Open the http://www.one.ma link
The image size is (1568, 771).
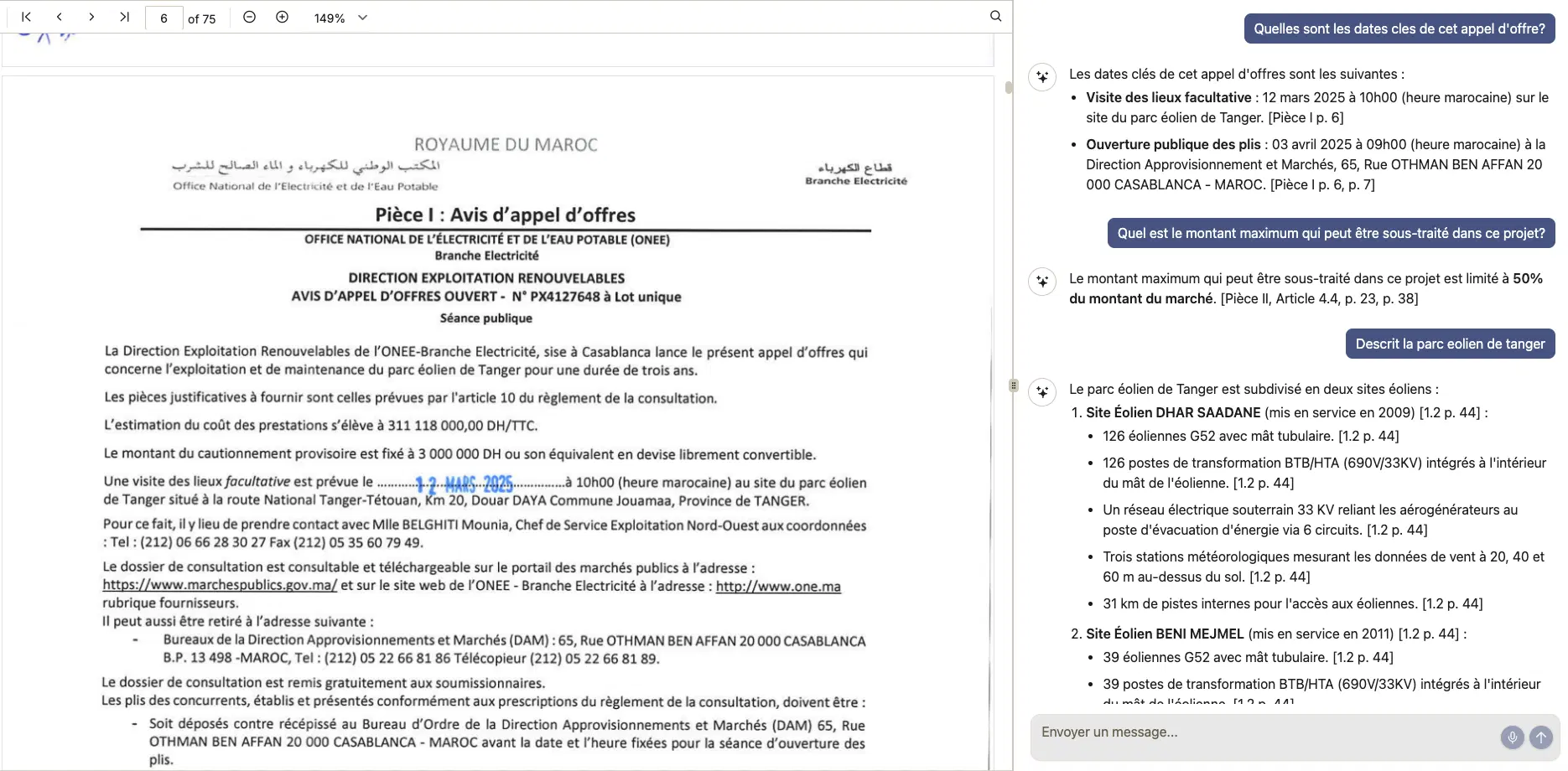[x=778, y=586]
